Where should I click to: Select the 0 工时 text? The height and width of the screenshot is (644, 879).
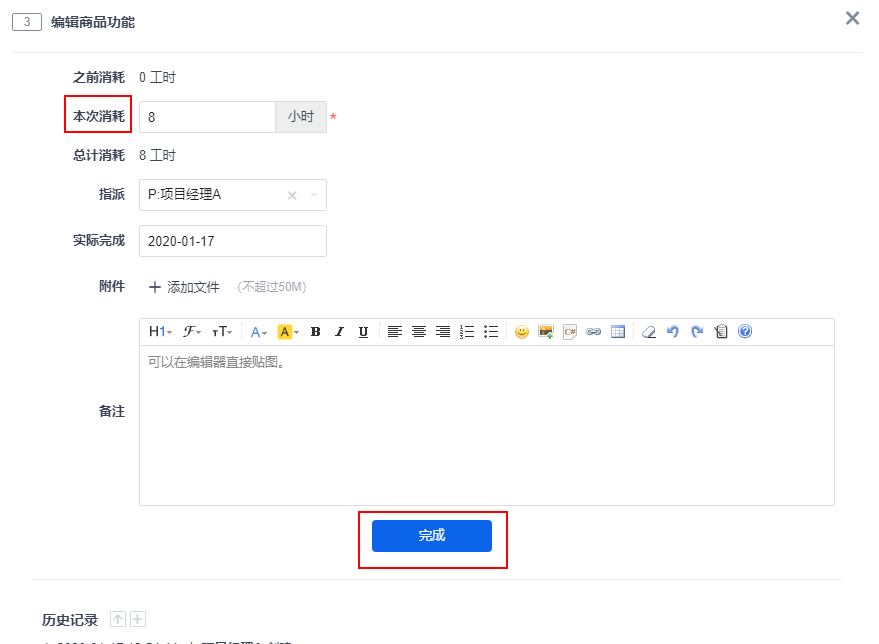pyautogui.click(x=158, y=77)
